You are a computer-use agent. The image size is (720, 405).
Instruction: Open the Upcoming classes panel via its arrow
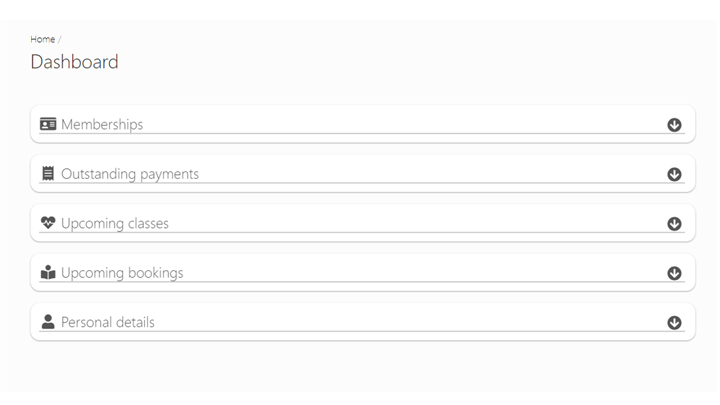[674, 224]
